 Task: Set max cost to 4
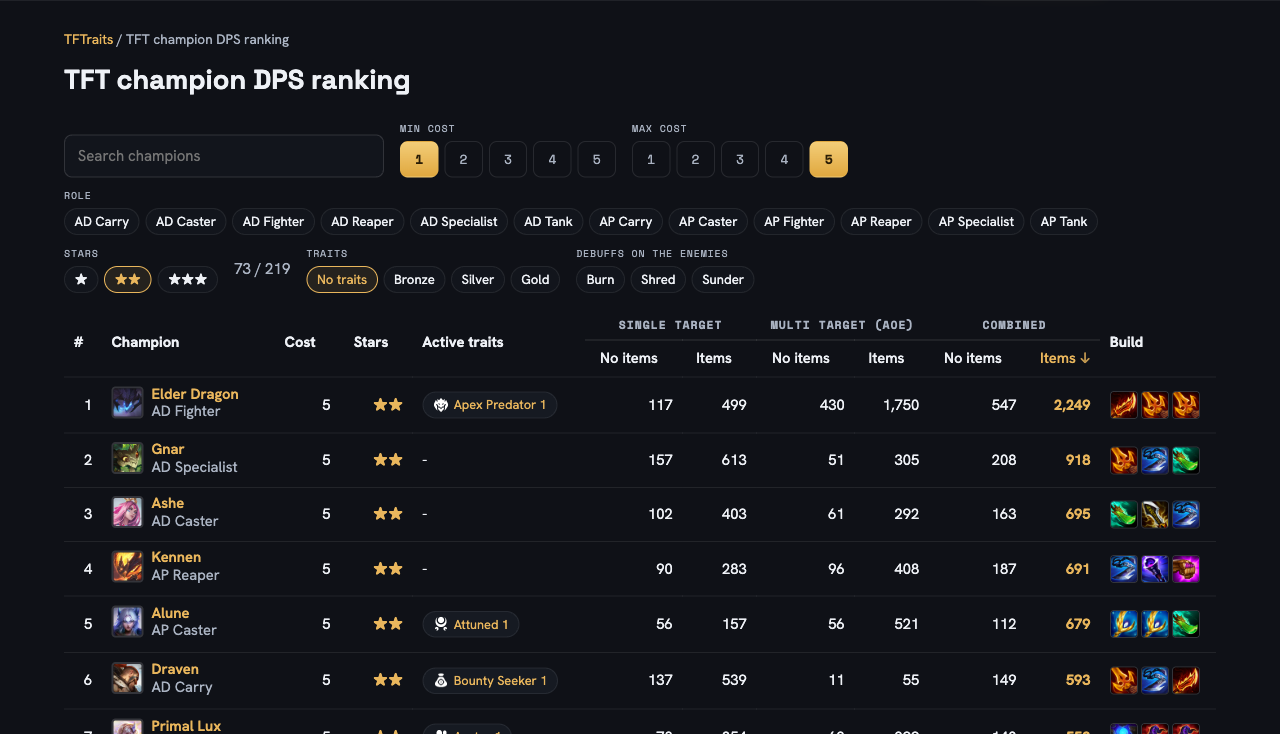coord(784,159)
